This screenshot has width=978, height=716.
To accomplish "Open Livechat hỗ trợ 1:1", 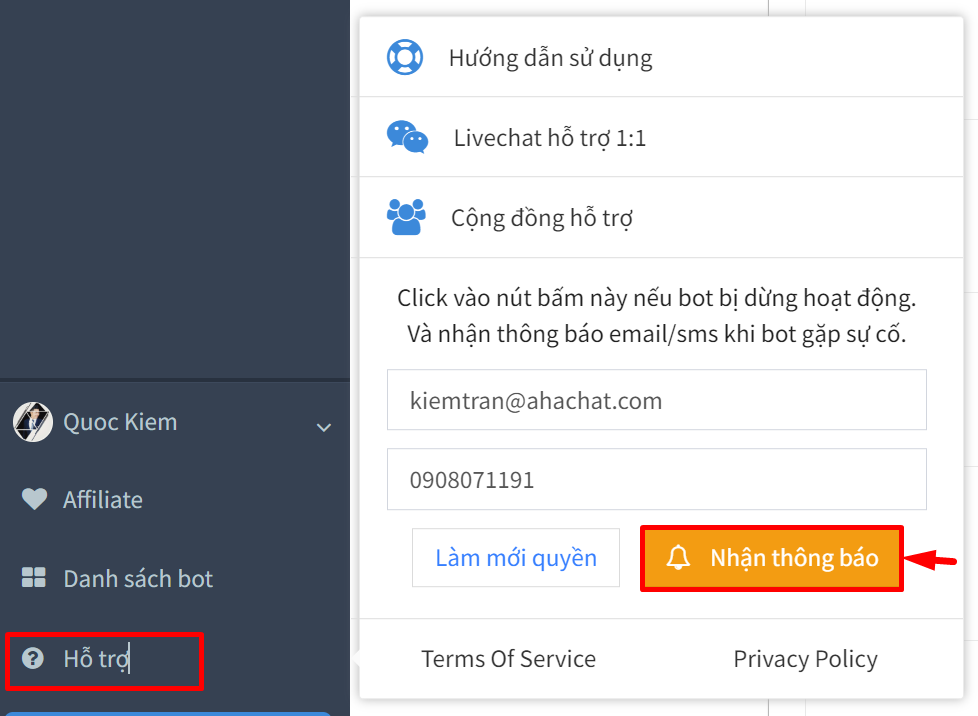I will 661,137.
